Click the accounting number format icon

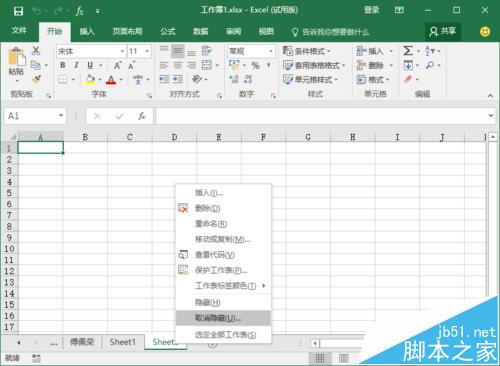[234, 65]
